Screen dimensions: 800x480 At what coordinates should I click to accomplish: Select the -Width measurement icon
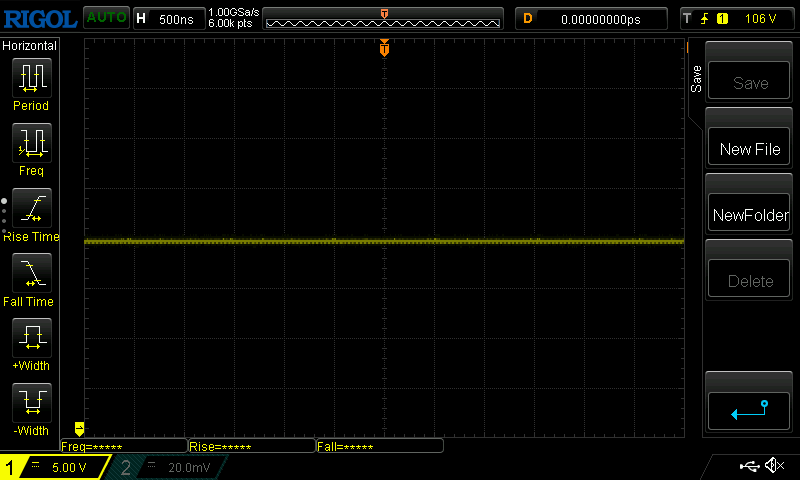click(x=32, y=402)
